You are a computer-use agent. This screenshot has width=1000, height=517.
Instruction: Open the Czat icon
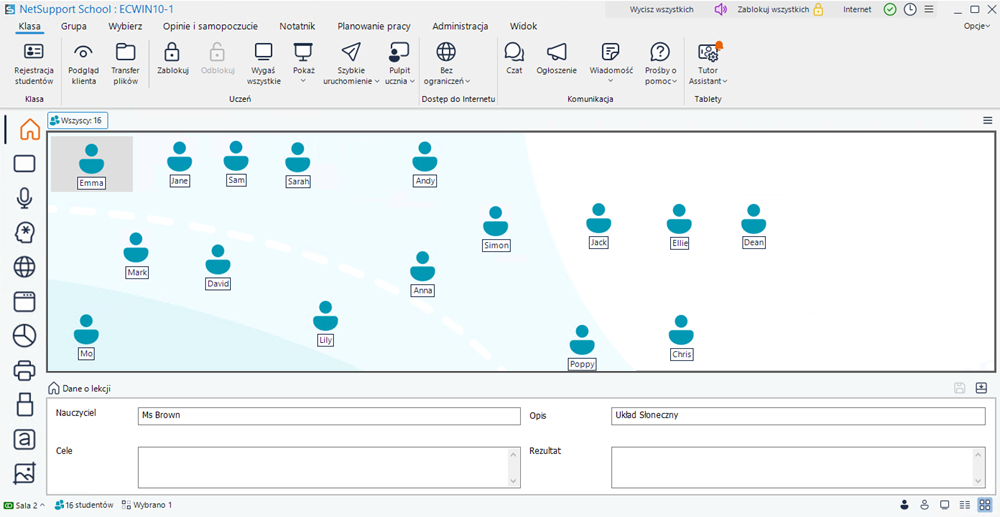pyautogui.click(x=514, y=53)
